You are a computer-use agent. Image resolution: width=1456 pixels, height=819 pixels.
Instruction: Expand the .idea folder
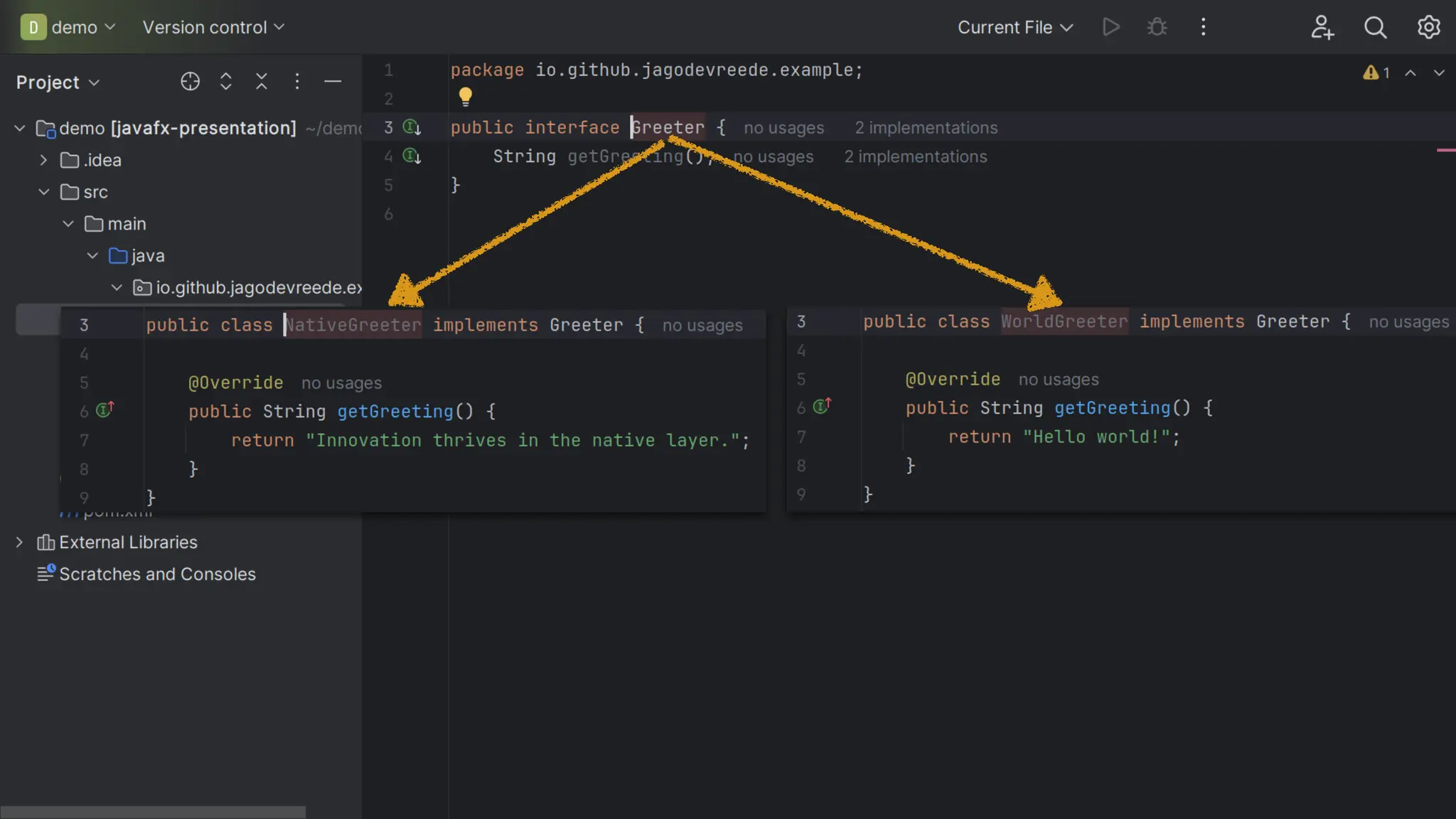click(x=43, y=160)
